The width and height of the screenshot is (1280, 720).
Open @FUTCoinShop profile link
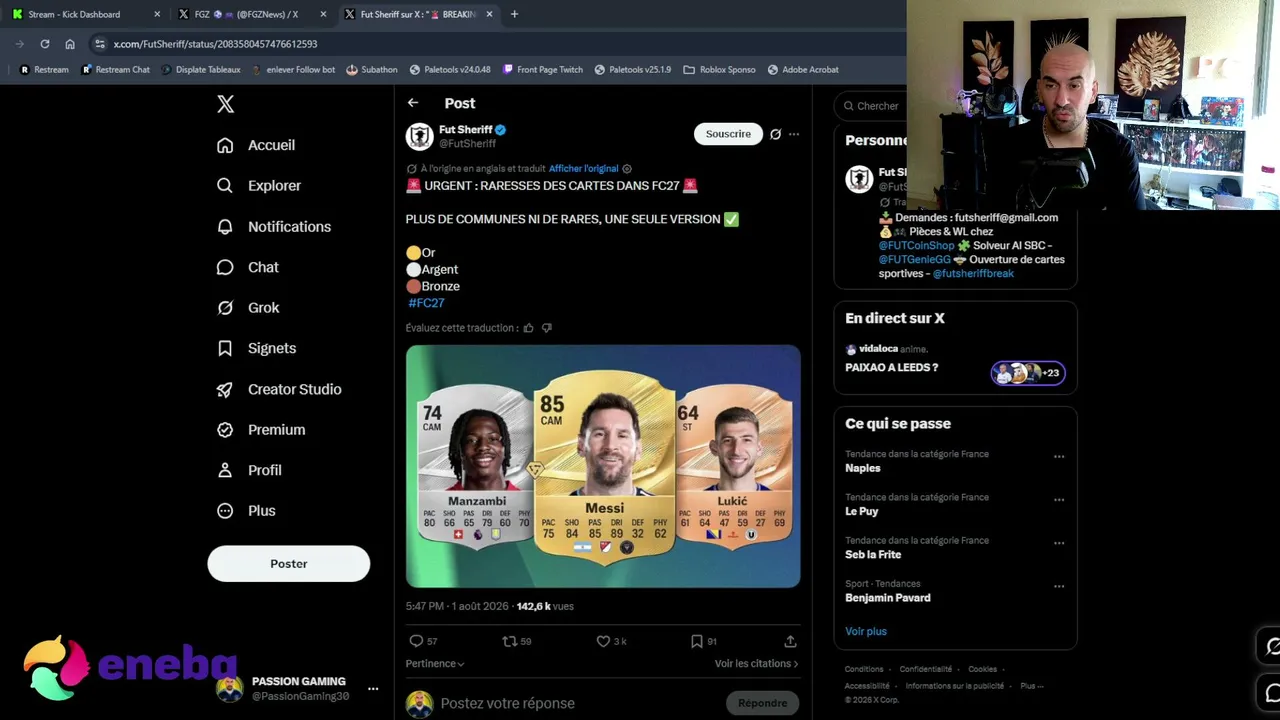point(917,246)
